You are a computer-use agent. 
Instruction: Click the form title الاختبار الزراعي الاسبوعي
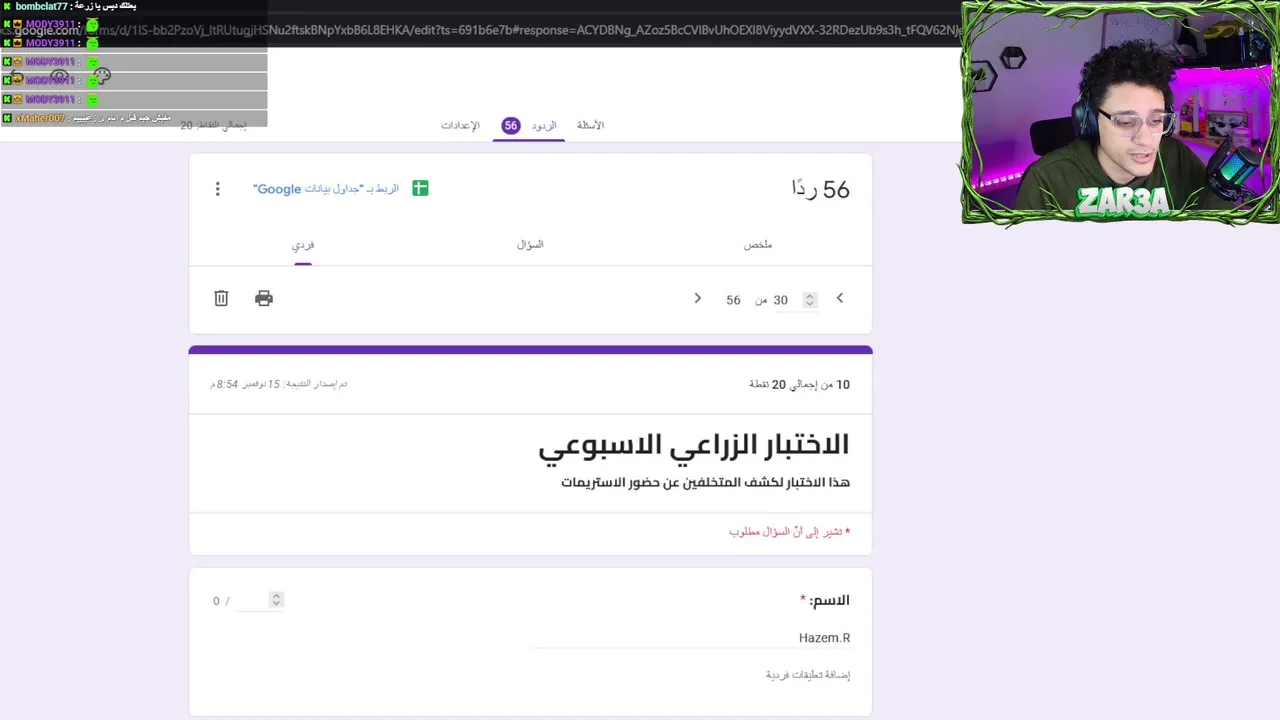tap(694, 446)
